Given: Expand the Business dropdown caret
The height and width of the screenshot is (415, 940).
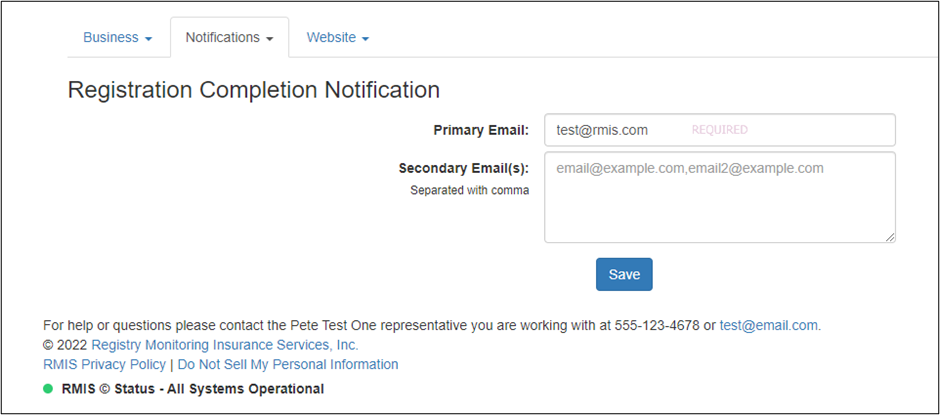Looking at the screenshot, I should click(x=149, y=39).
